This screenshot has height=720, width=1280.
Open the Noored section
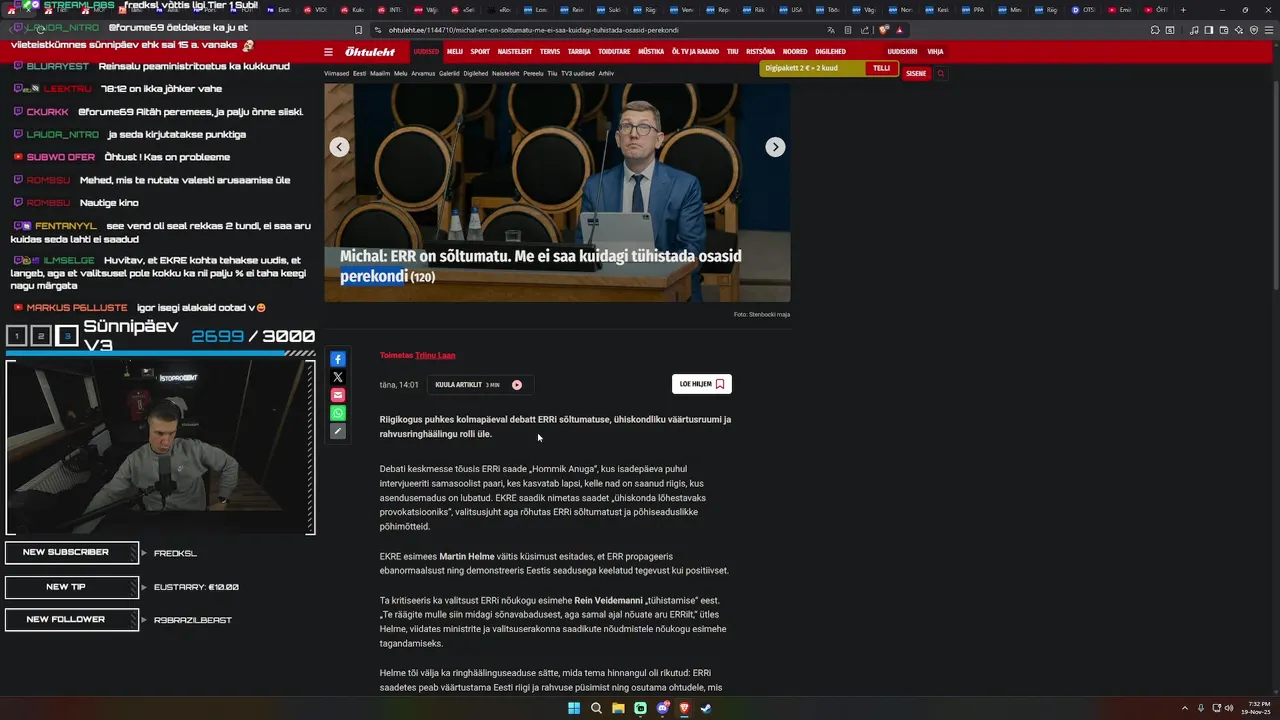click(795, 51)
